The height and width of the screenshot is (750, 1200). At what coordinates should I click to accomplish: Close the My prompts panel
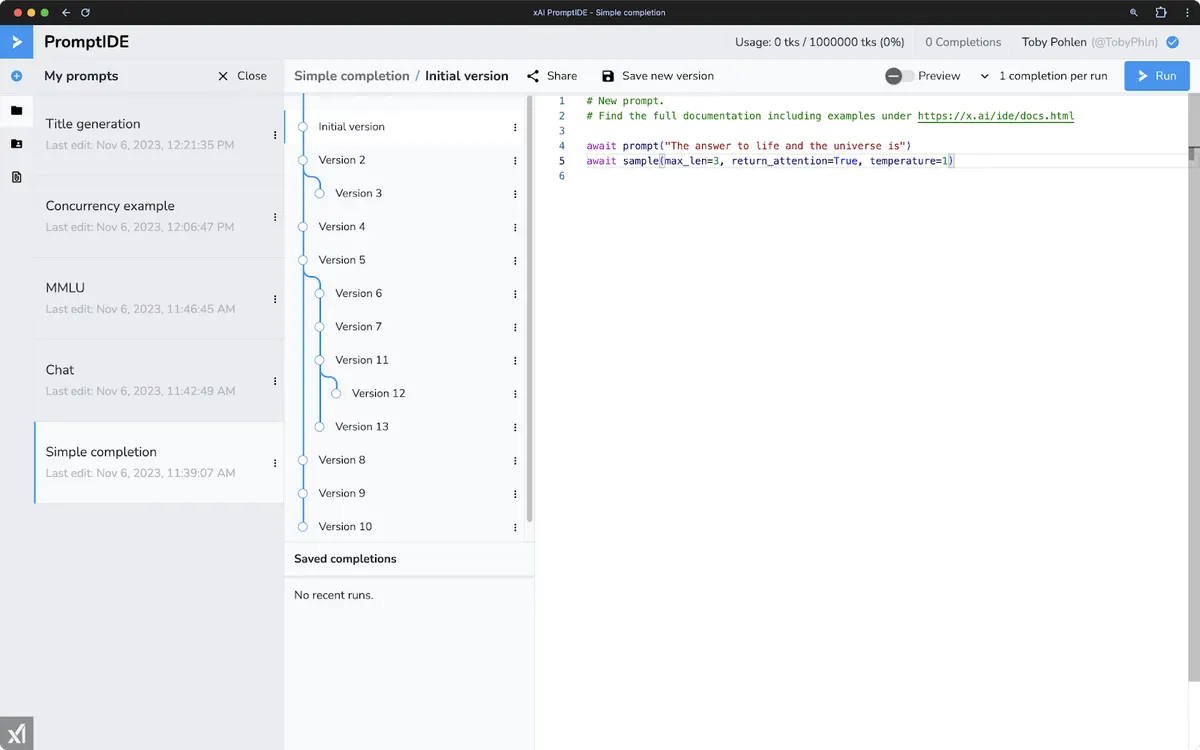pyautogui.click(x=242, y=76)
